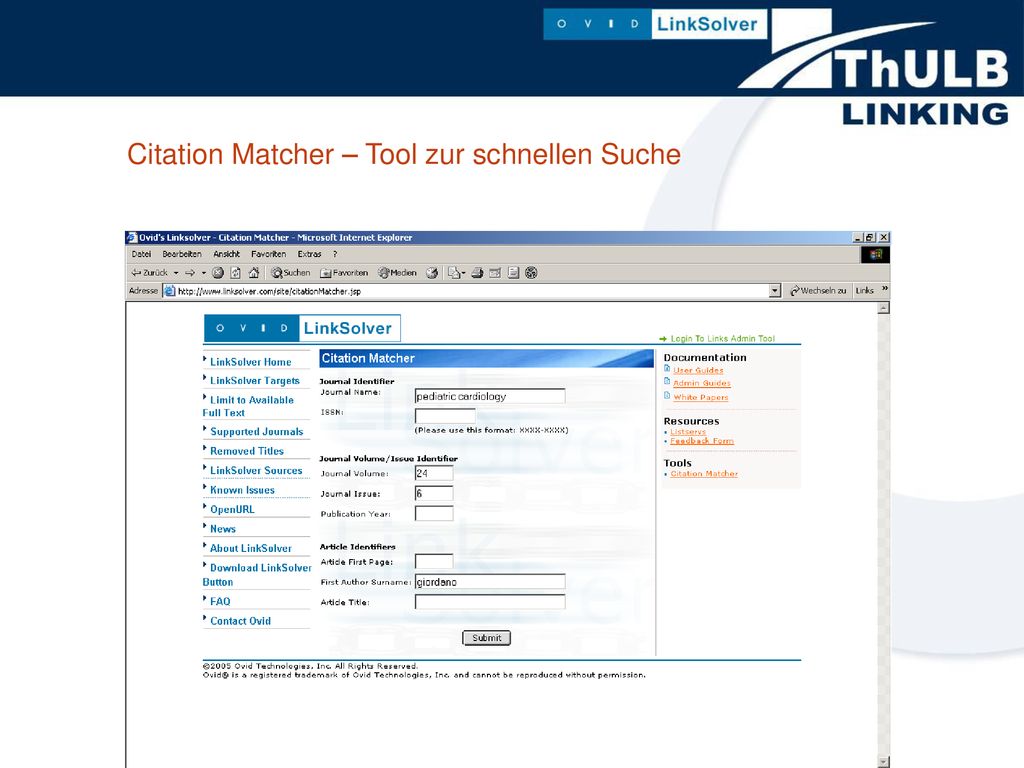Image resolution: width=1024 pixels, height=768 pixels.
Task: Open FAQ sidebar link
Action: [220, 601]
